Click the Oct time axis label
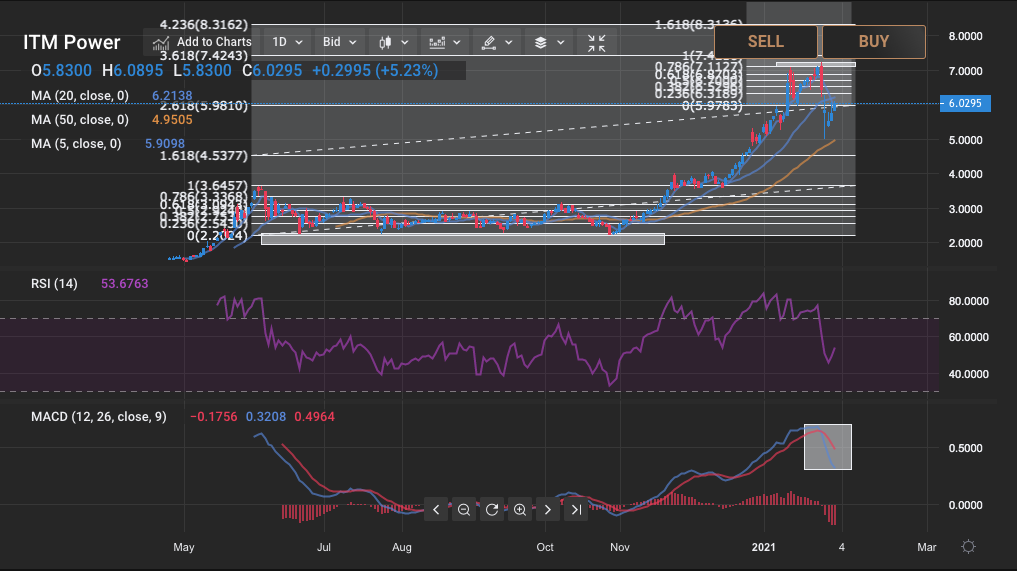This screenshot has height=571, width=1017. point(545,547)
